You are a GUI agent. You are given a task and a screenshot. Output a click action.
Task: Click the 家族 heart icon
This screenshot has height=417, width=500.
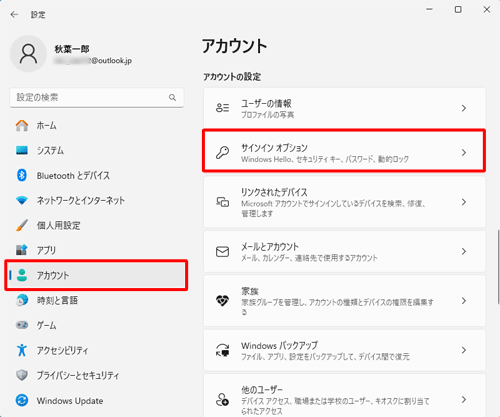(x=222, y=301)
